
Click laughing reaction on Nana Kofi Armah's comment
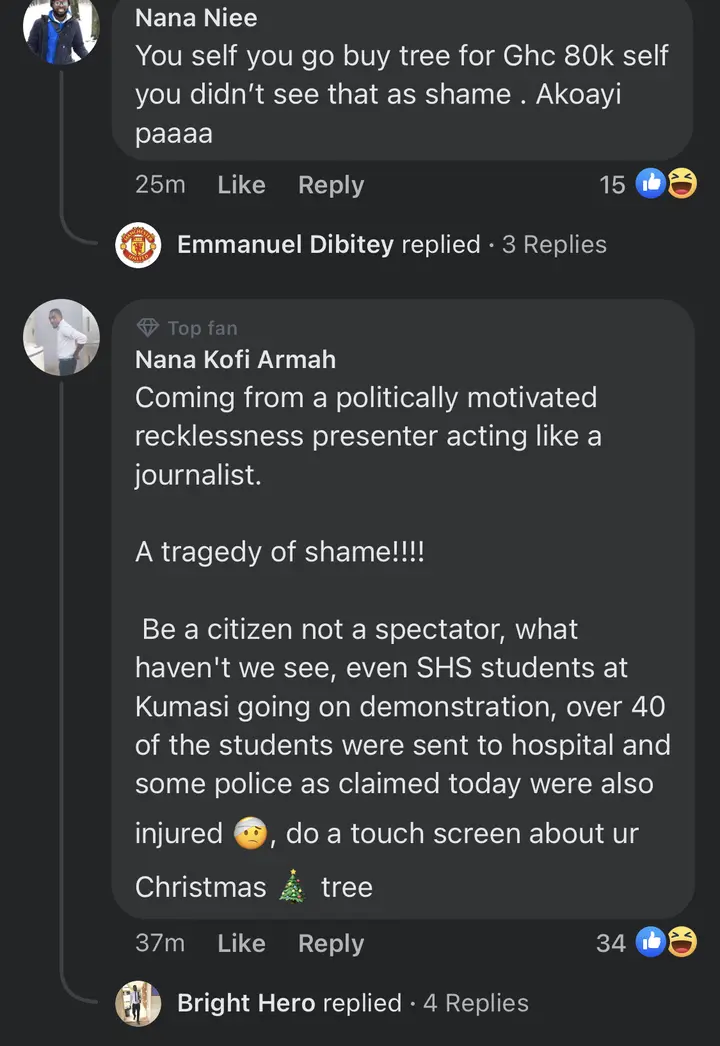[x=681, y=942]
